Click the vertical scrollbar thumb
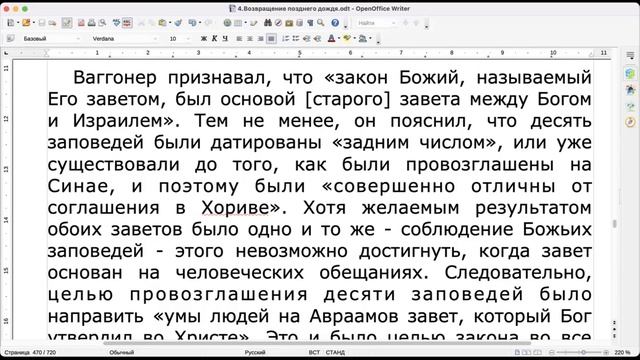 pos(614,224)
